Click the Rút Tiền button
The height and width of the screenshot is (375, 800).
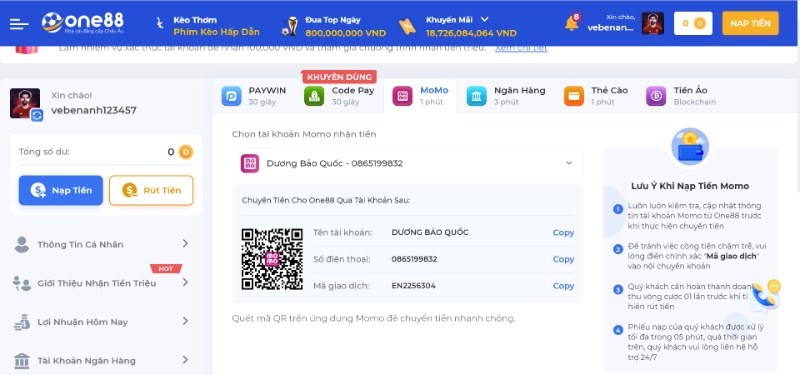coord(151,190)
